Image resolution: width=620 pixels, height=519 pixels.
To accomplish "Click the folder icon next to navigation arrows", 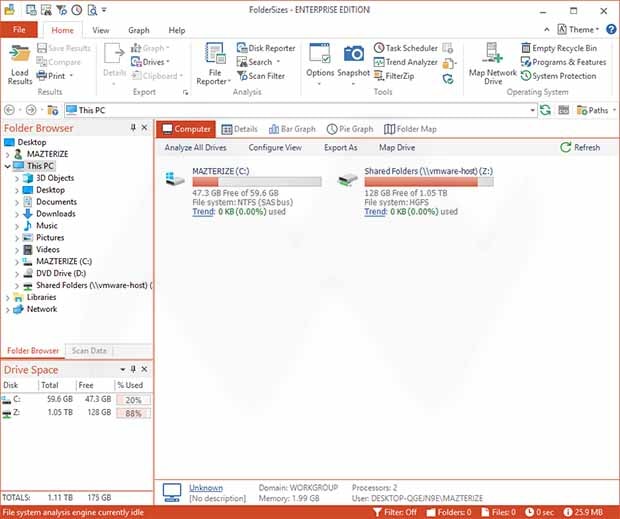I will pos(53,110).
